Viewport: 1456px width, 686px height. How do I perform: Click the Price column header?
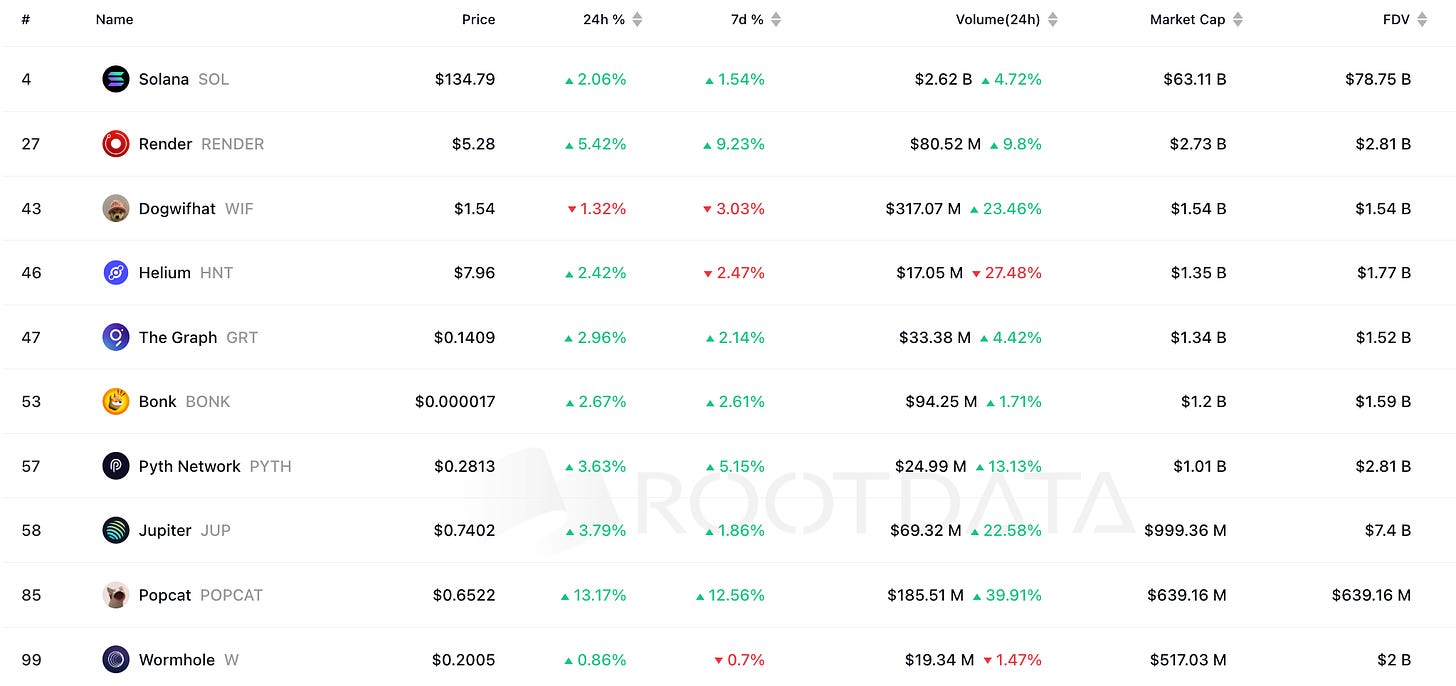coord(478,19)
